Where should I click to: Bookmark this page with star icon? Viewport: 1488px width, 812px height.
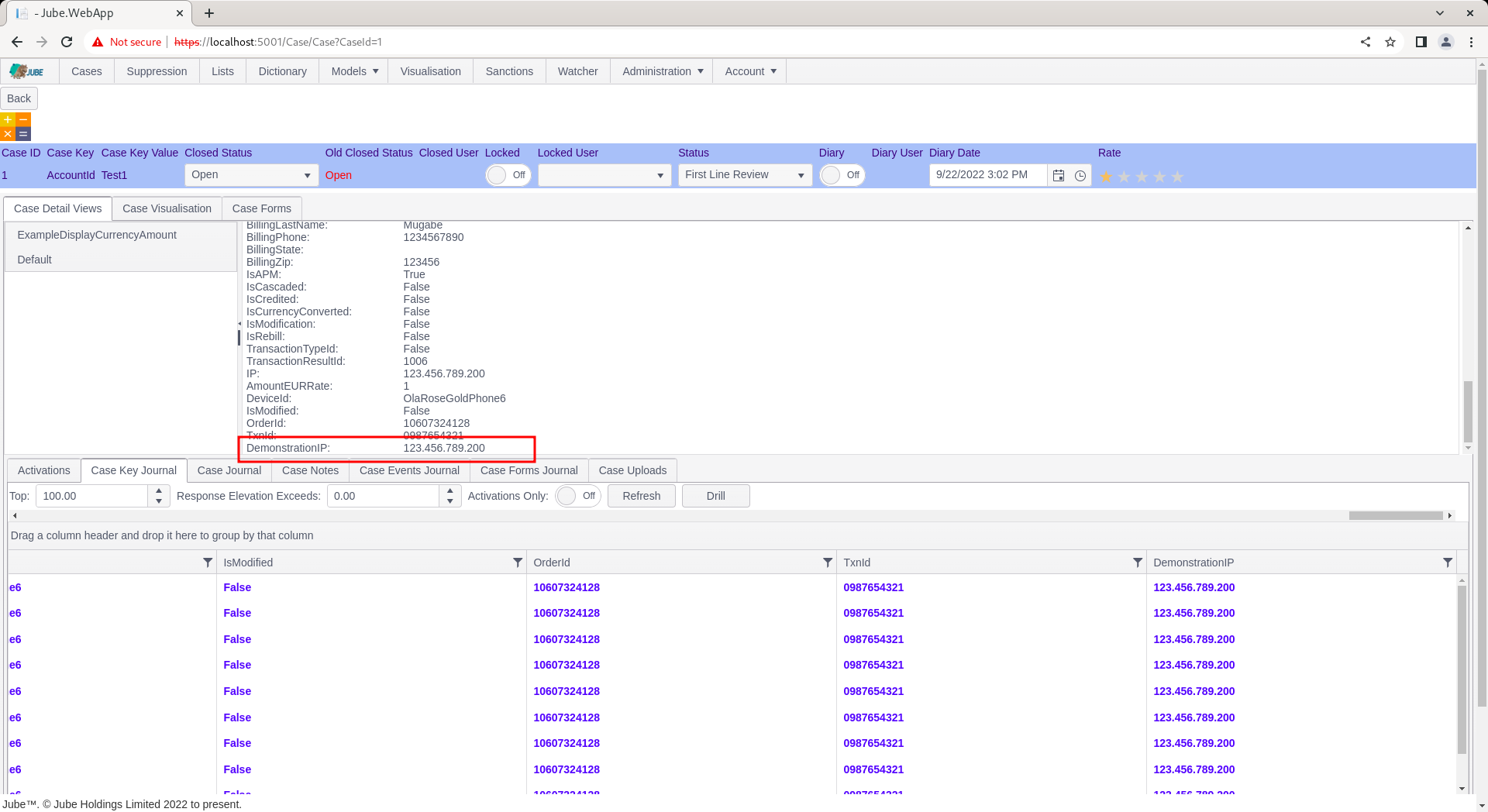(x=1390, y=42)
